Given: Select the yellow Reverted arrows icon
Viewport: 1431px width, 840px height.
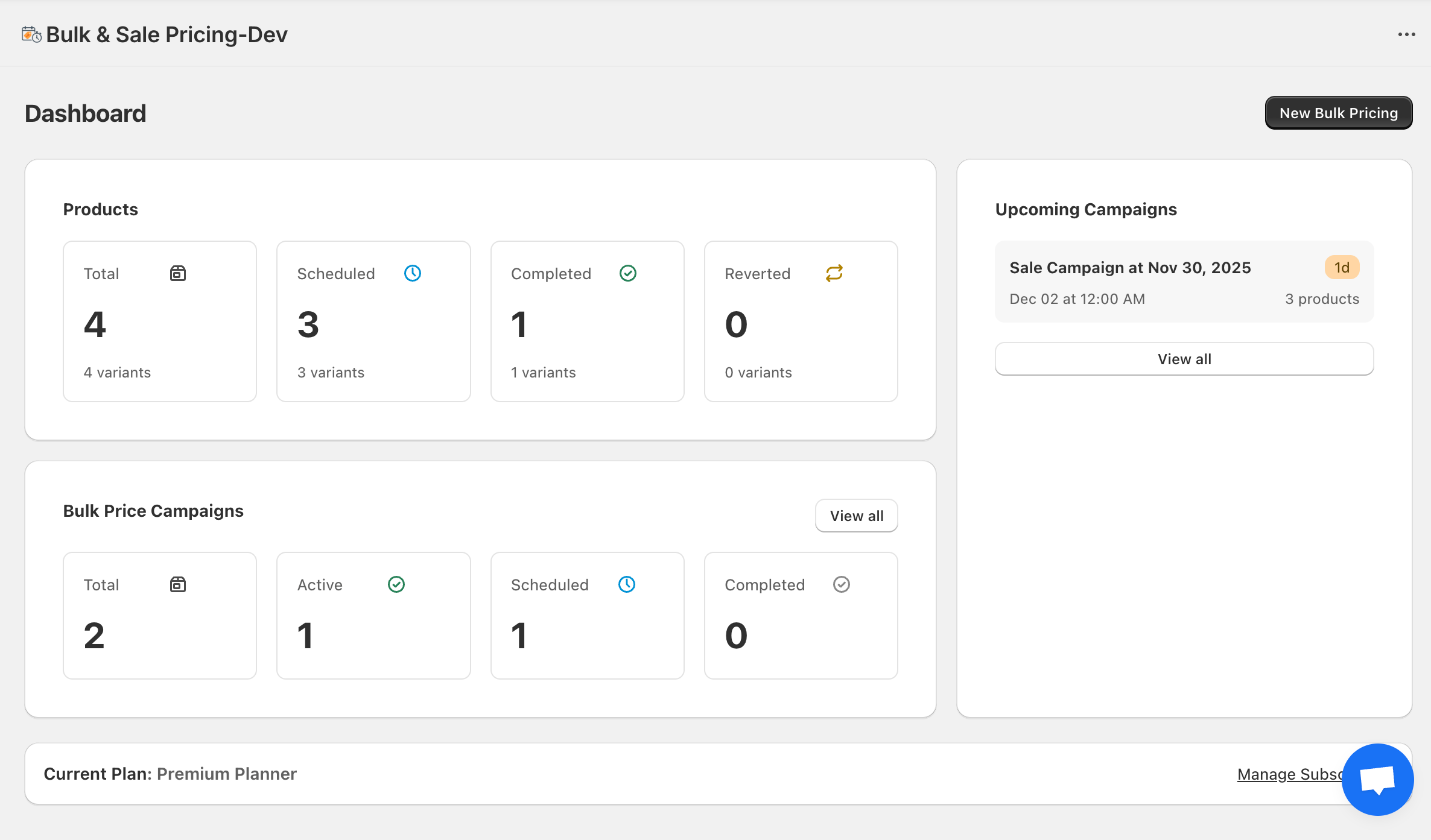Looking at the screenshot, I should point(834,273).
